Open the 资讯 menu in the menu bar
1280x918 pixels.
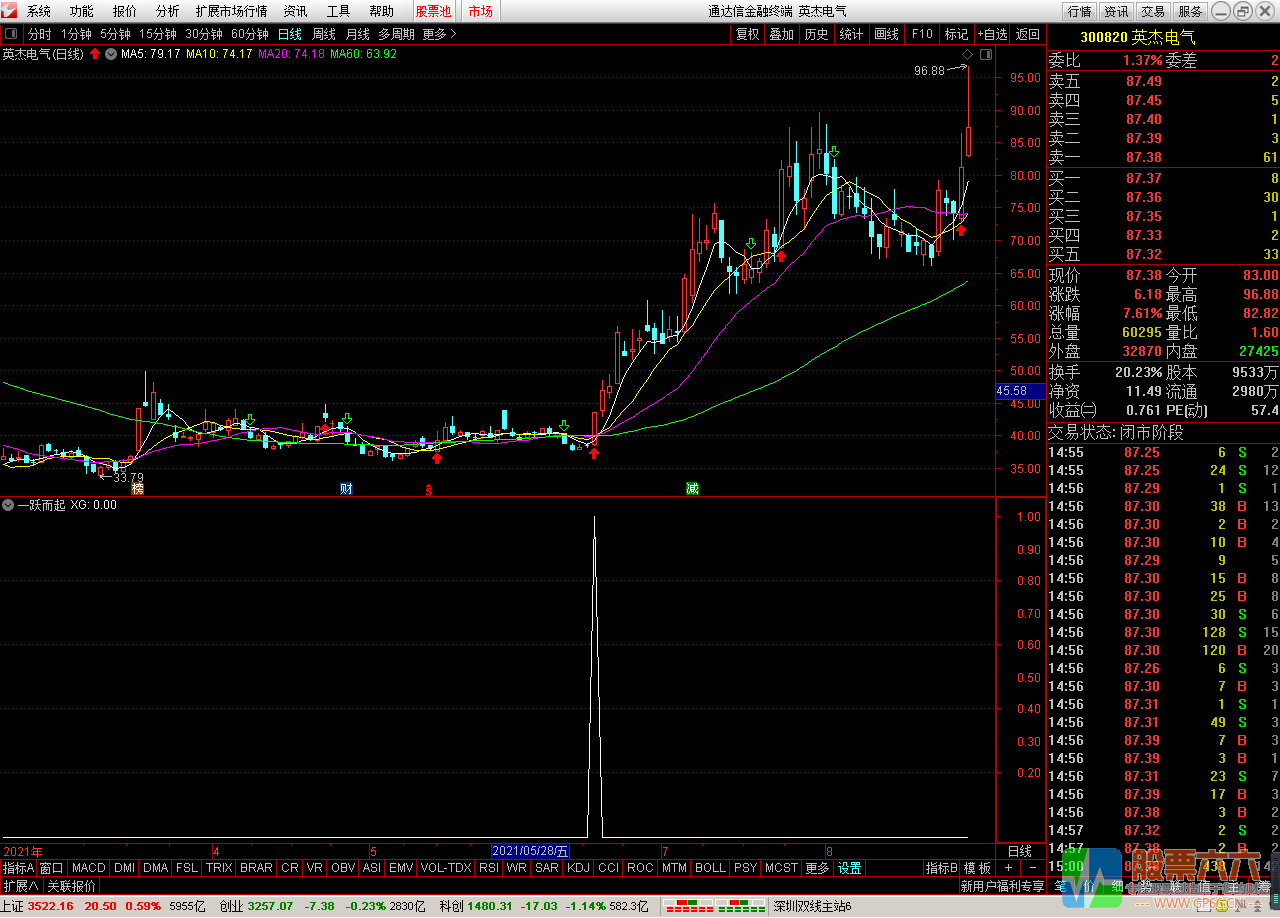295,12
